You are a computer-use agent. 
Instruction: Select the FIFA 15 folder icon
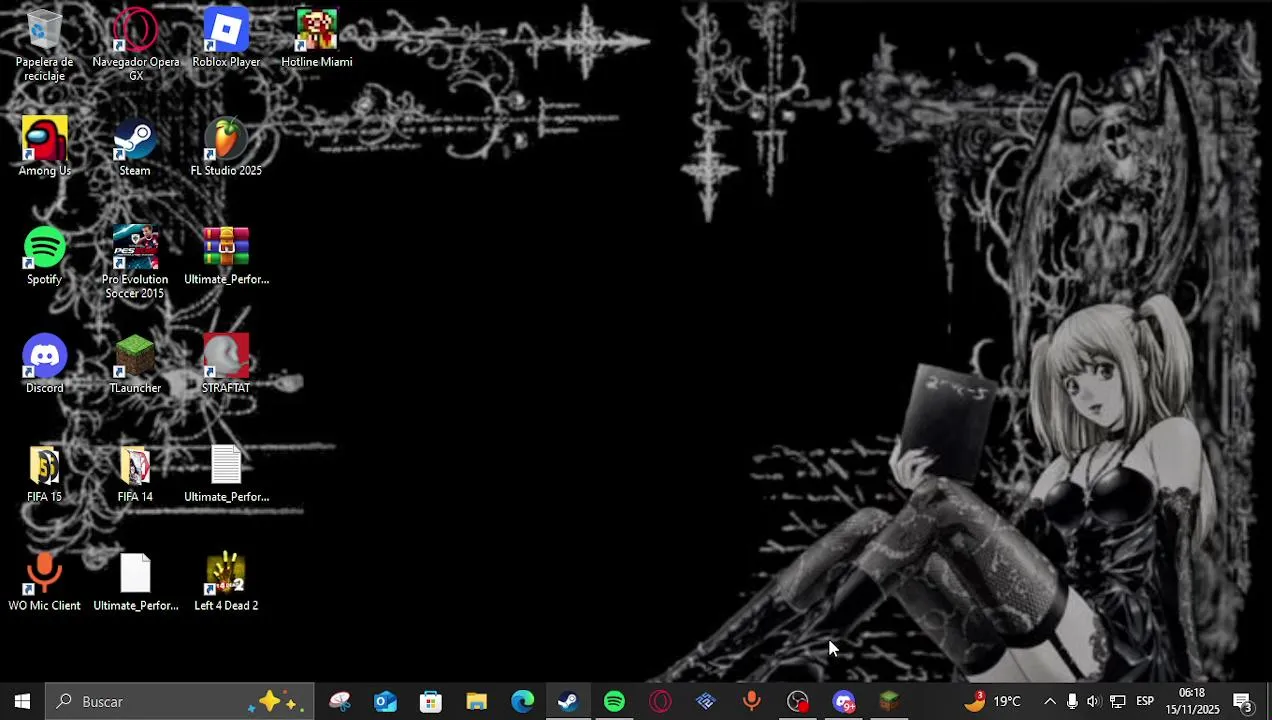44,475
